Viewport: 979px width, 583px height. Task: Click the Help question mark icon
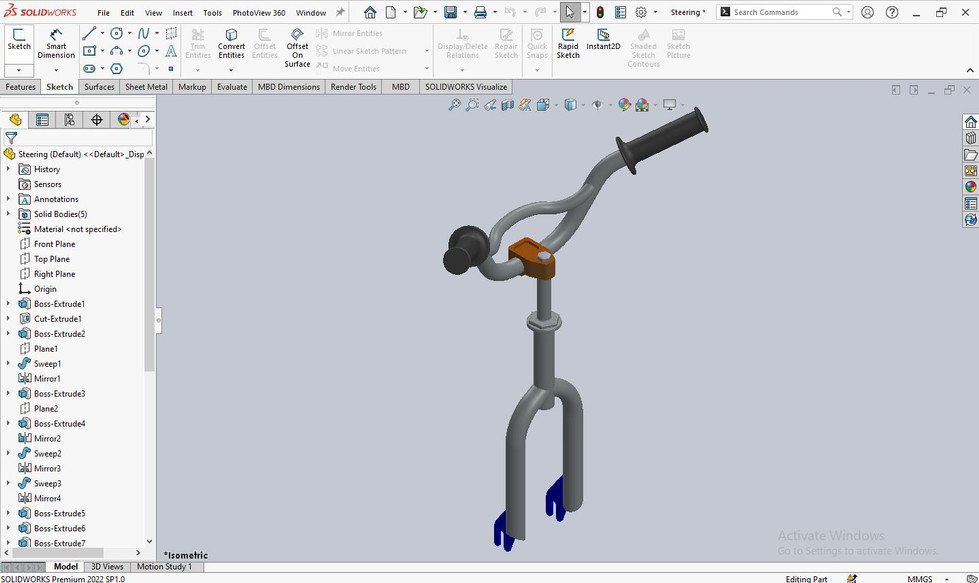(x=892, y=12)
